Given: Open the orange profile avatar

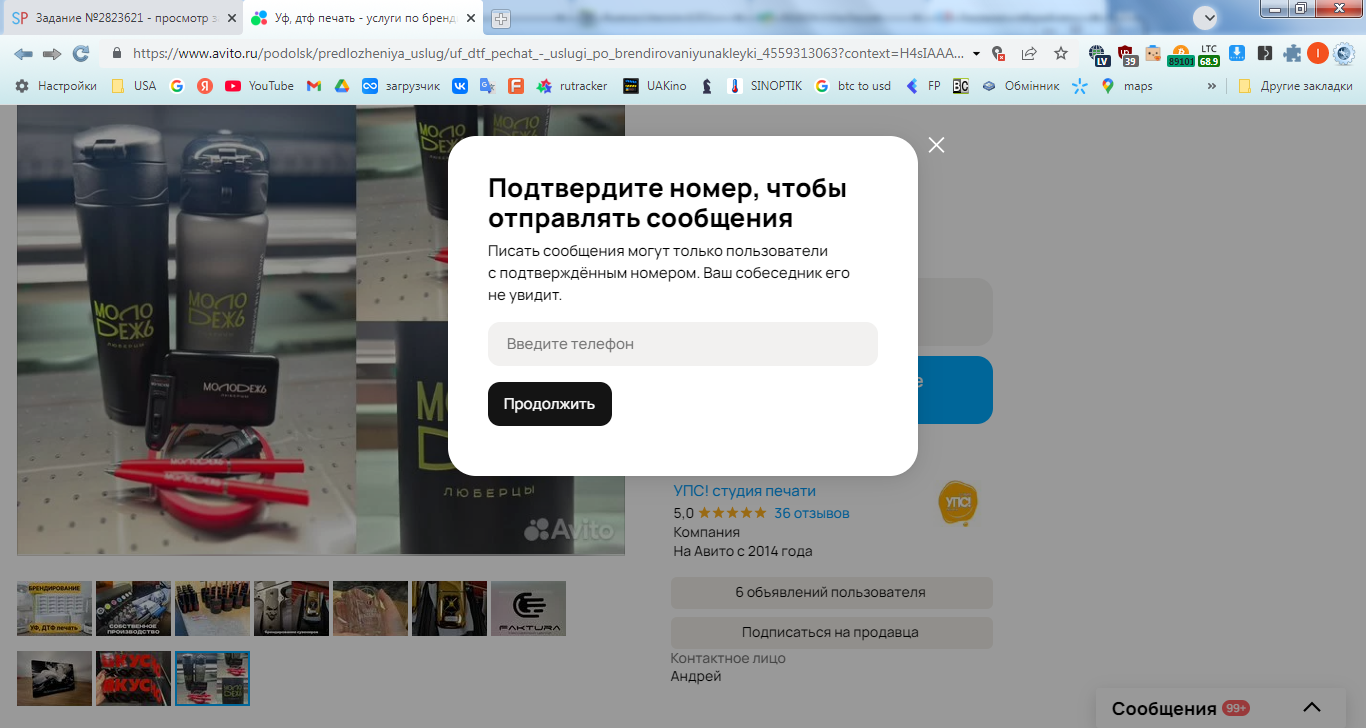Looking at the screenshot, I should (x=1317, y=53).
